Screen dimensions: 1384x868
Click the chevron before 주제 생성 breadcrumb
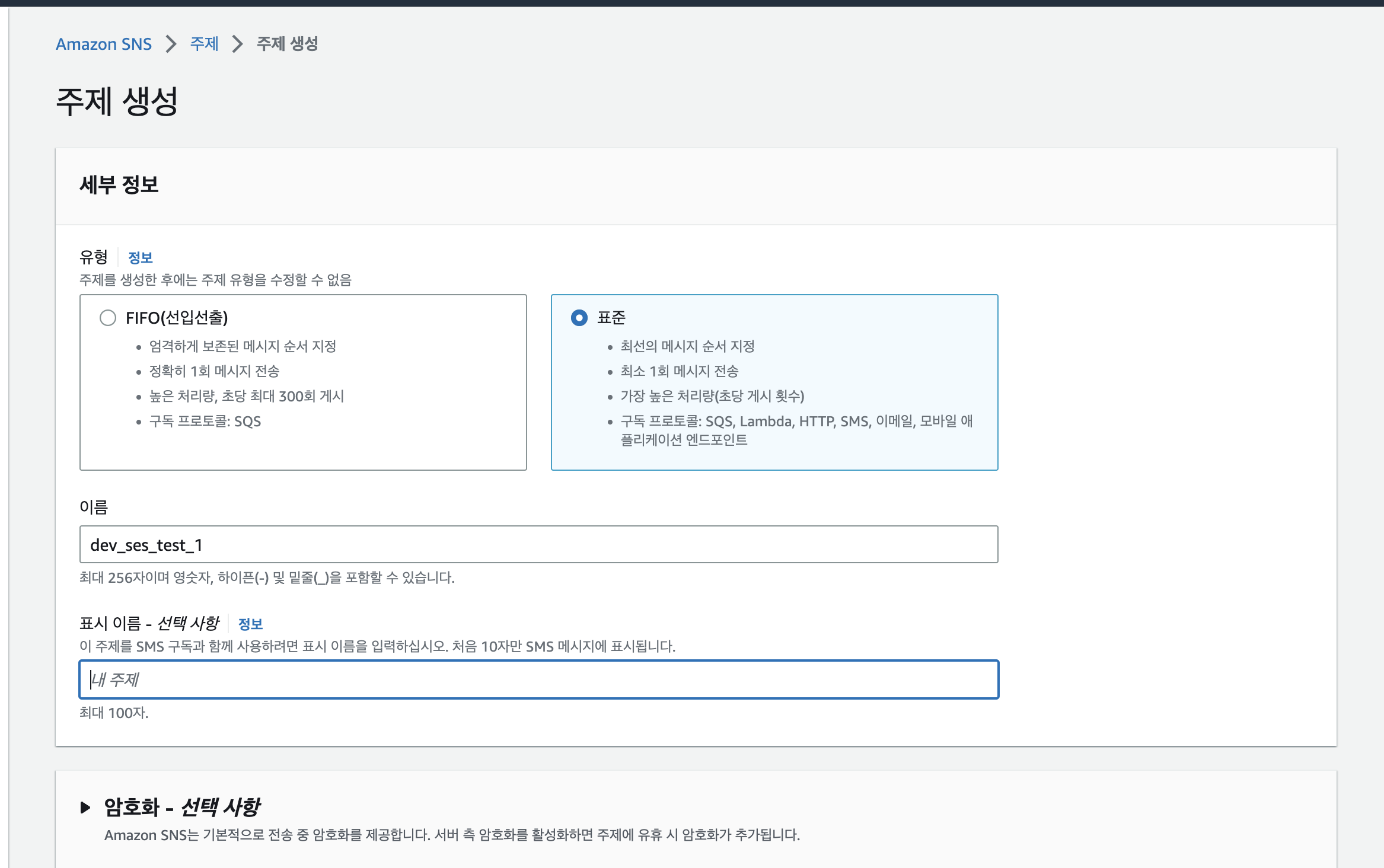coord(238,44)
